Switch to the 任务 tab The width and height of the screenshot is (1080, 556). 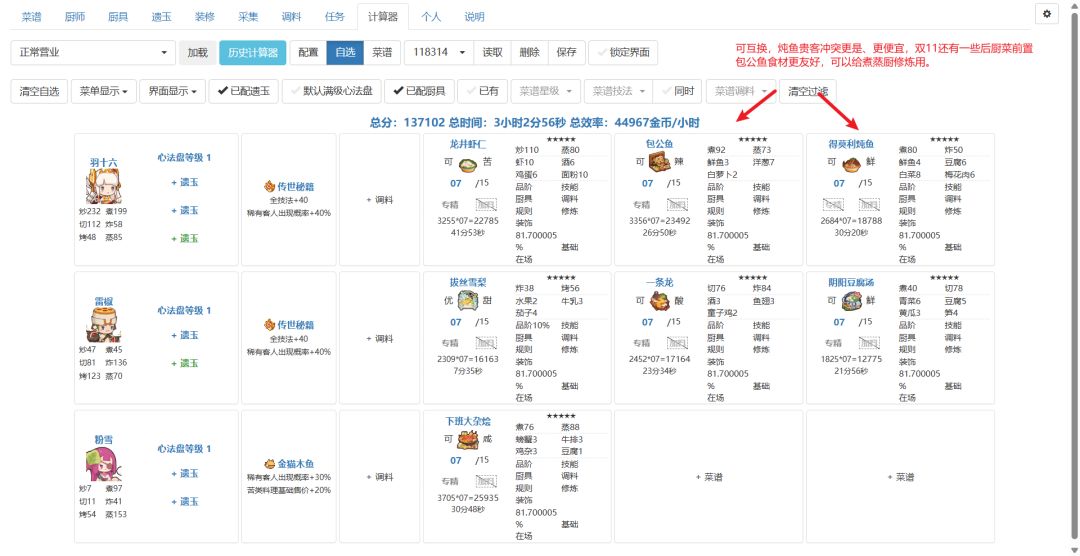335,17
